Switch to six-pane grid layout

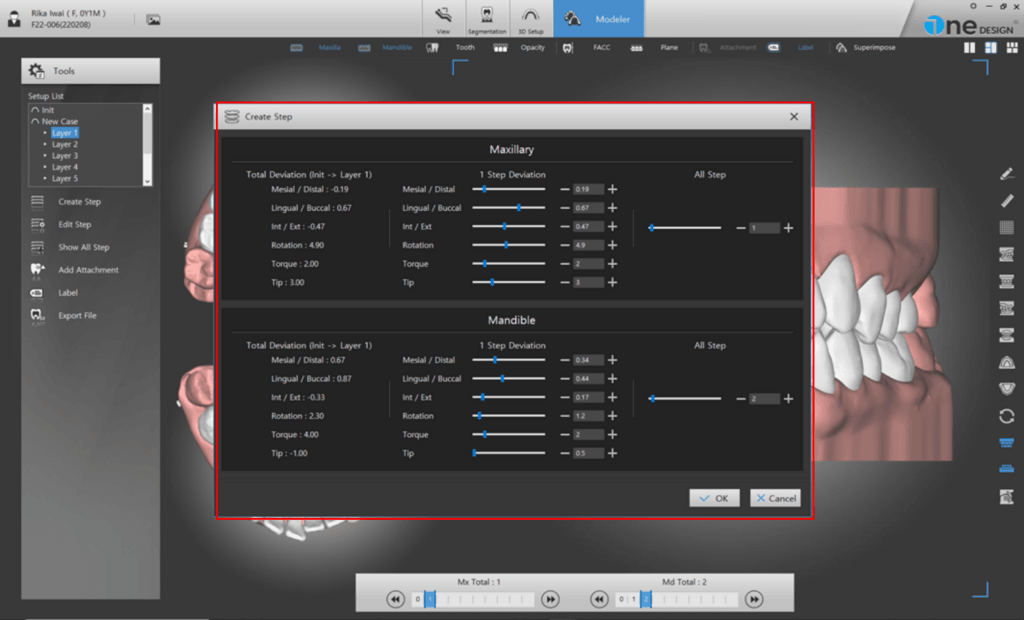pos(1012,48)
